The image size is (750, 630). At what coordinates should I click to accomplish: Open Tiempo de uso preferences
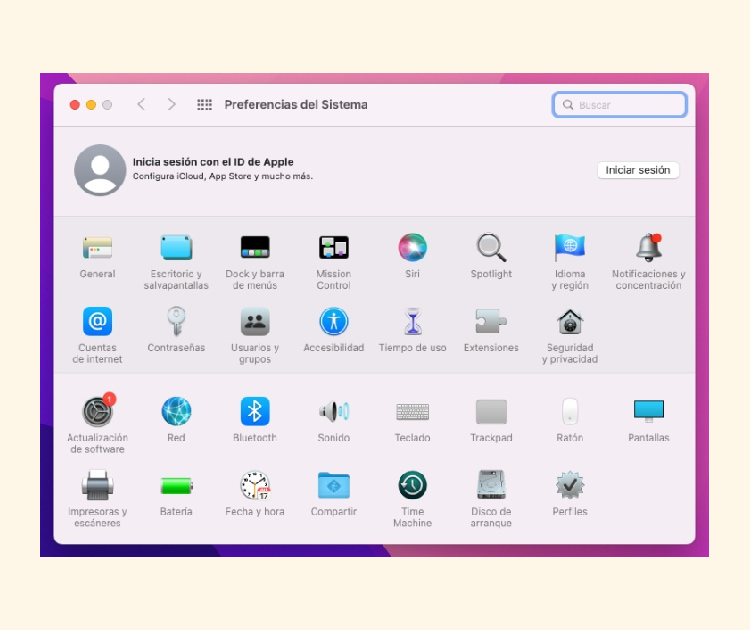click(x=412, y=321)
